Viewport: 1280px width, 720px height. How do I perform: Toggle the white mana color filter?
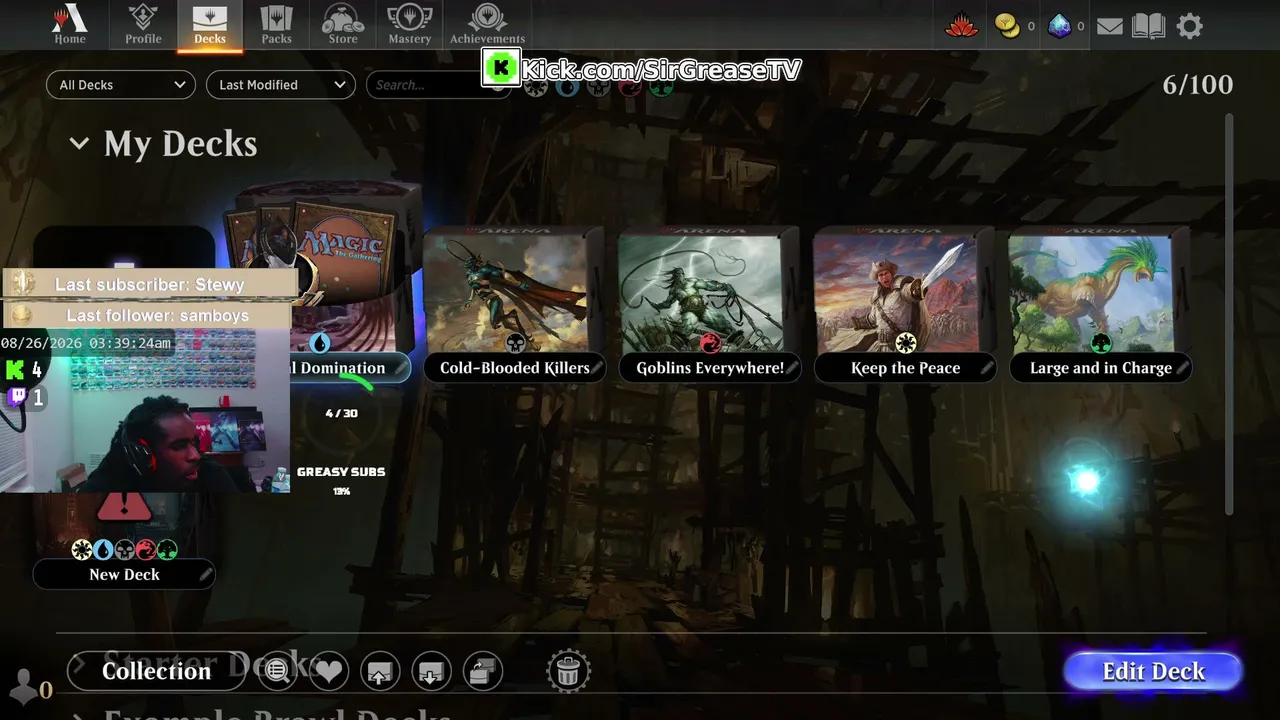pyautogui.click(x=536, y=87)
